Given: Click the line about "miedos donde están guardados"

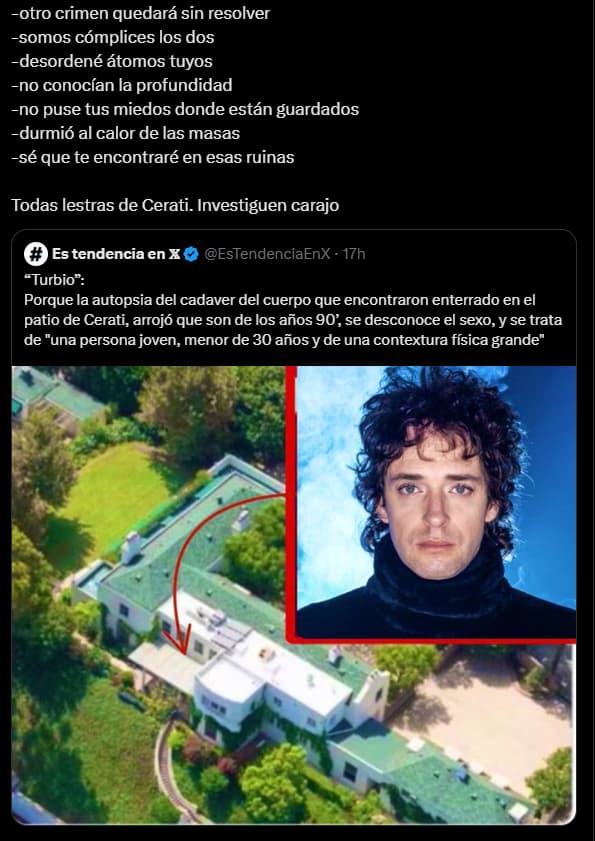Looking at the screenshot, I should (x=185, y=109).
